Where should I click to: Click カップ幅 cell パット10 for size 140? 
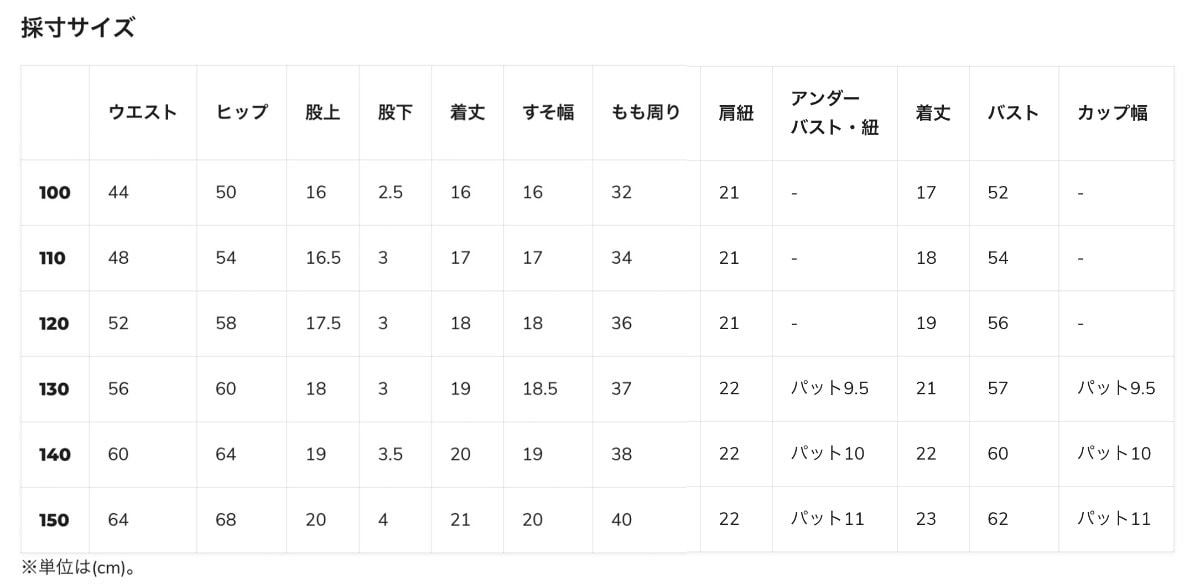1114,454
